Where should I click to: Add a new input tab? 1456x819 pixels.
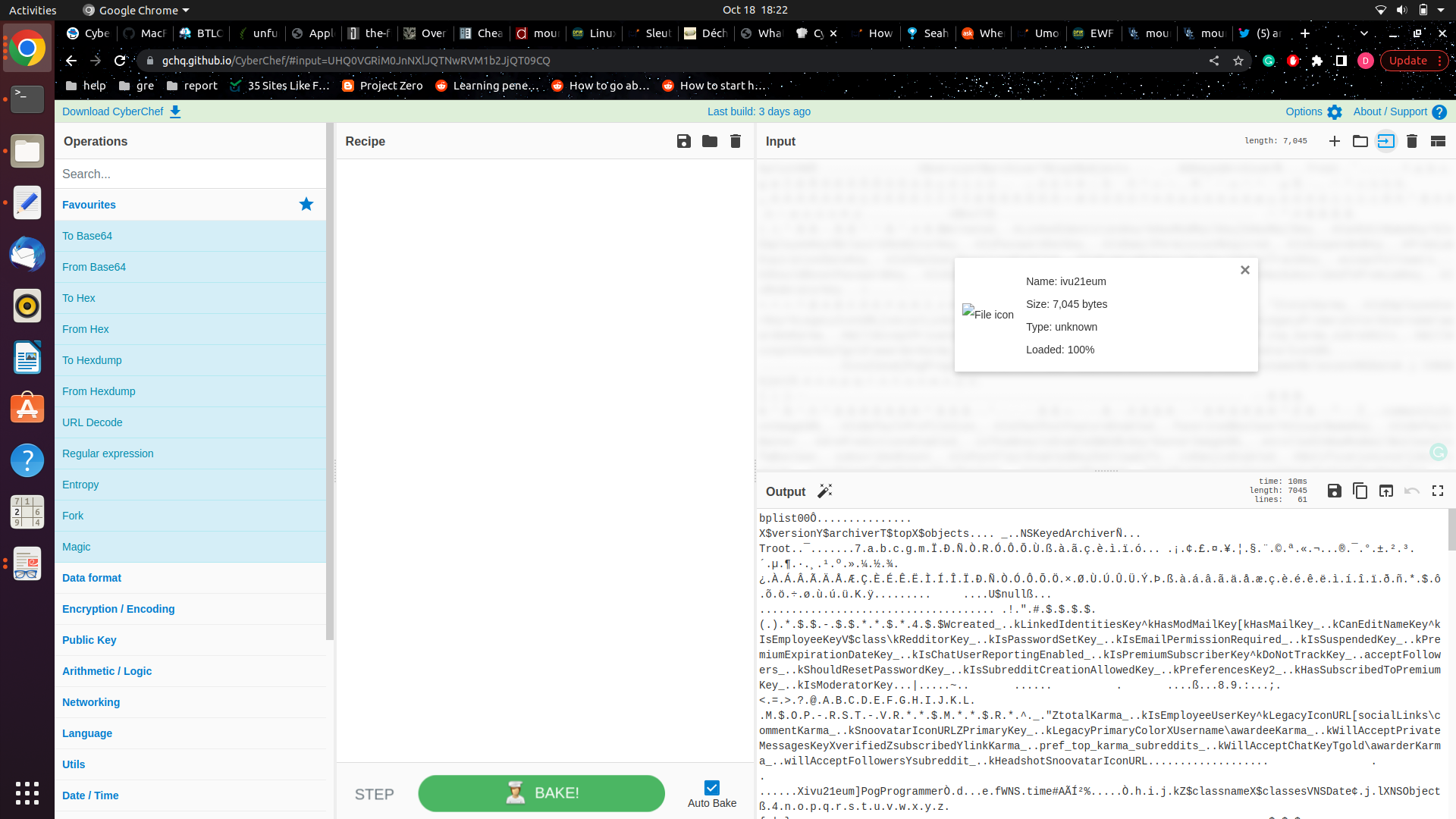pos(1334,141)
